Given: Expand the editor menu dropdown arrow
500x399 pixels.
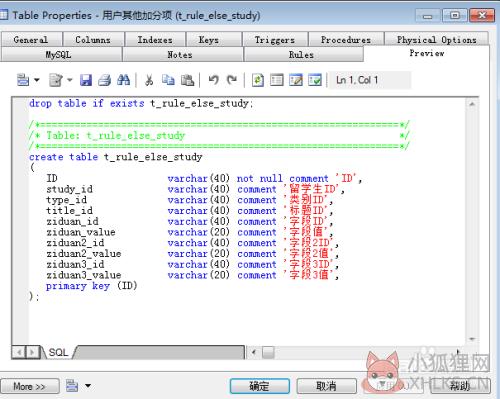Looking at the screenshot, I should click(x=37, y=80).
